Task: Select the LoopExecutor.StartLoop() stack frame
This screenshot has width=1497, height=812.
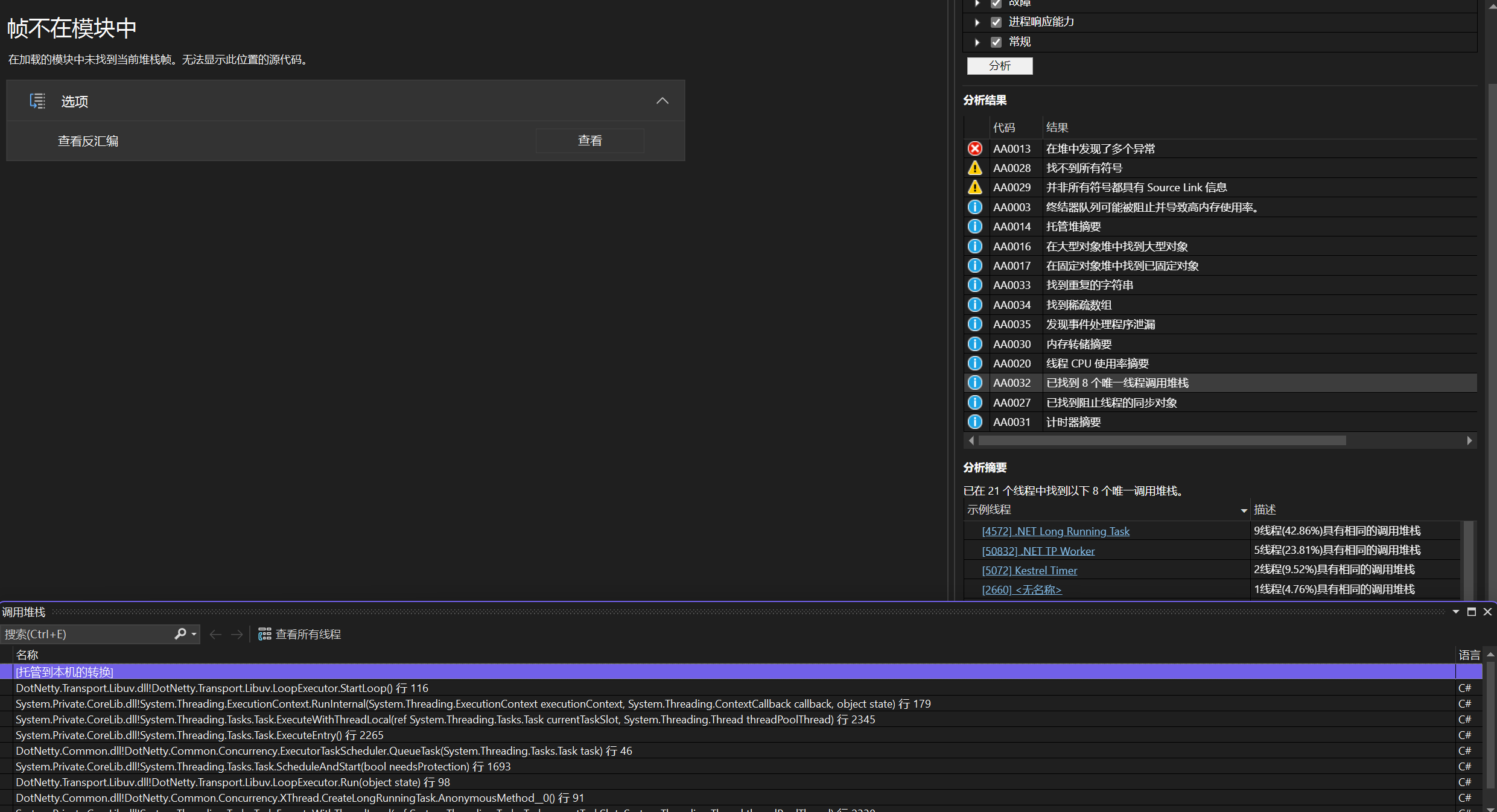Action: [222, 688]
